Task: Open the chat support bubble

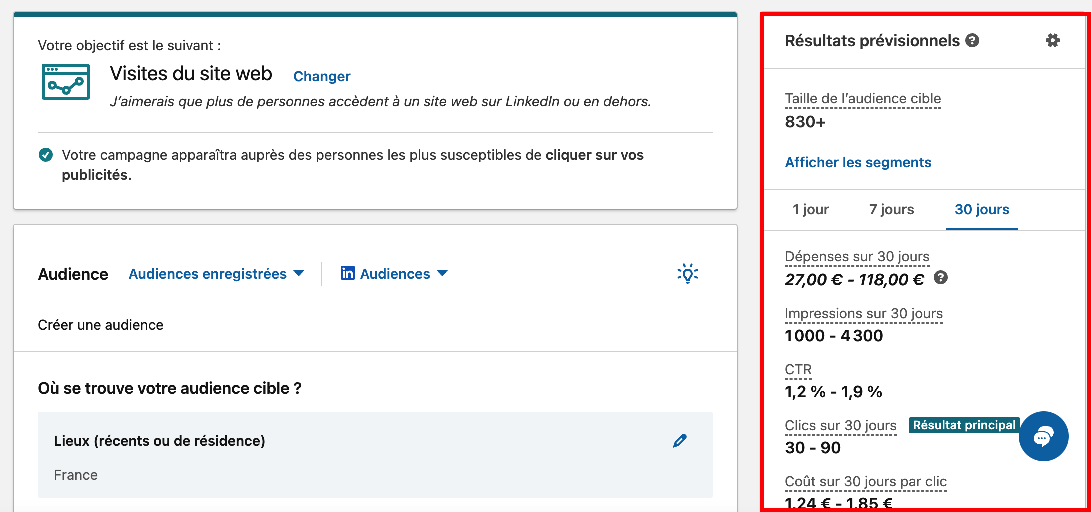Action: [1043, 437]
